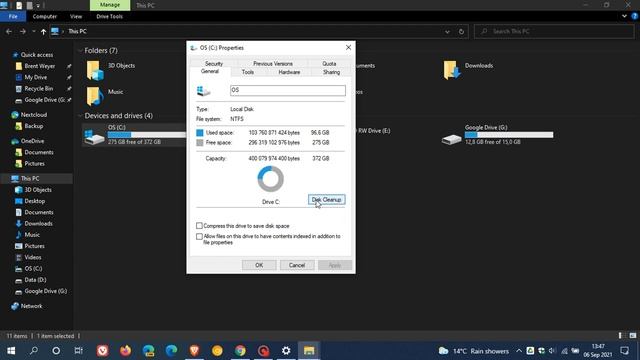Image resolution: width=640 pixels, height=360 pixels.
Task: Select OneDrive in navigation pane
Action: [x=32, y=141]
